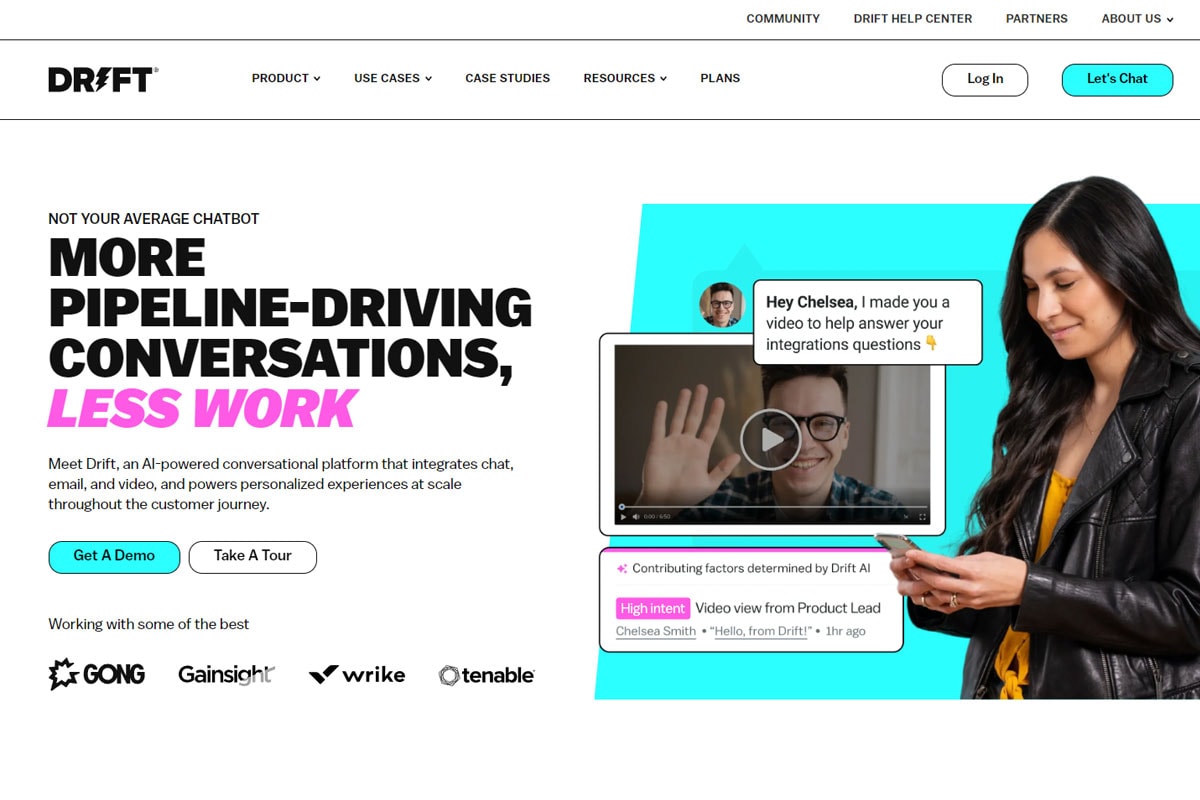The width and height of the screenshot is (1200, 800).
Task: Click the sparkle icon beside Contributing factors
Action: [622, 569]
